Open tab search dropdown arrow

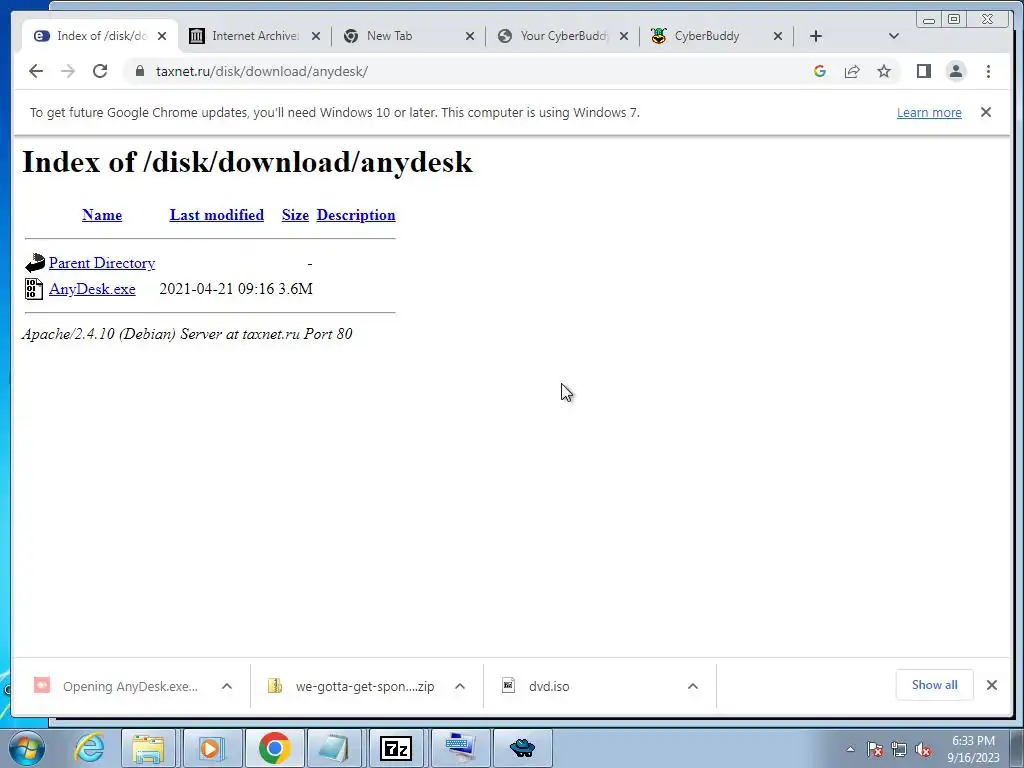(x=894, y=36)
